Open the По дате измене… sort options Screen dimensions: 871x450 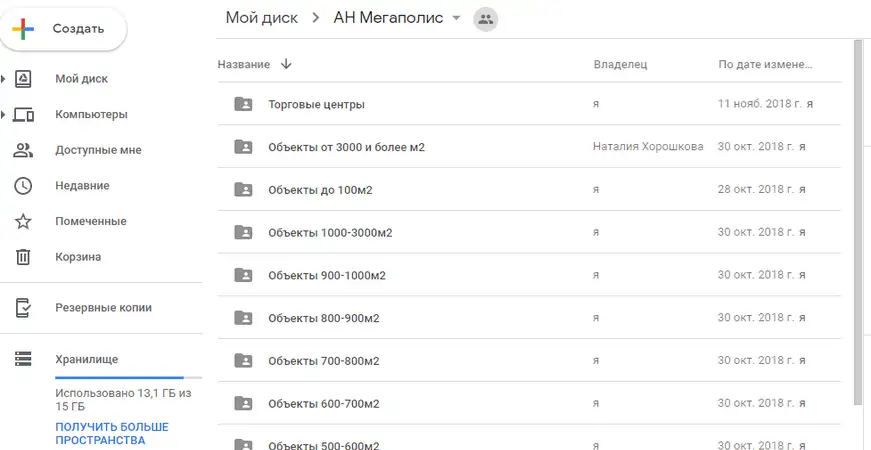coord(765,64)
